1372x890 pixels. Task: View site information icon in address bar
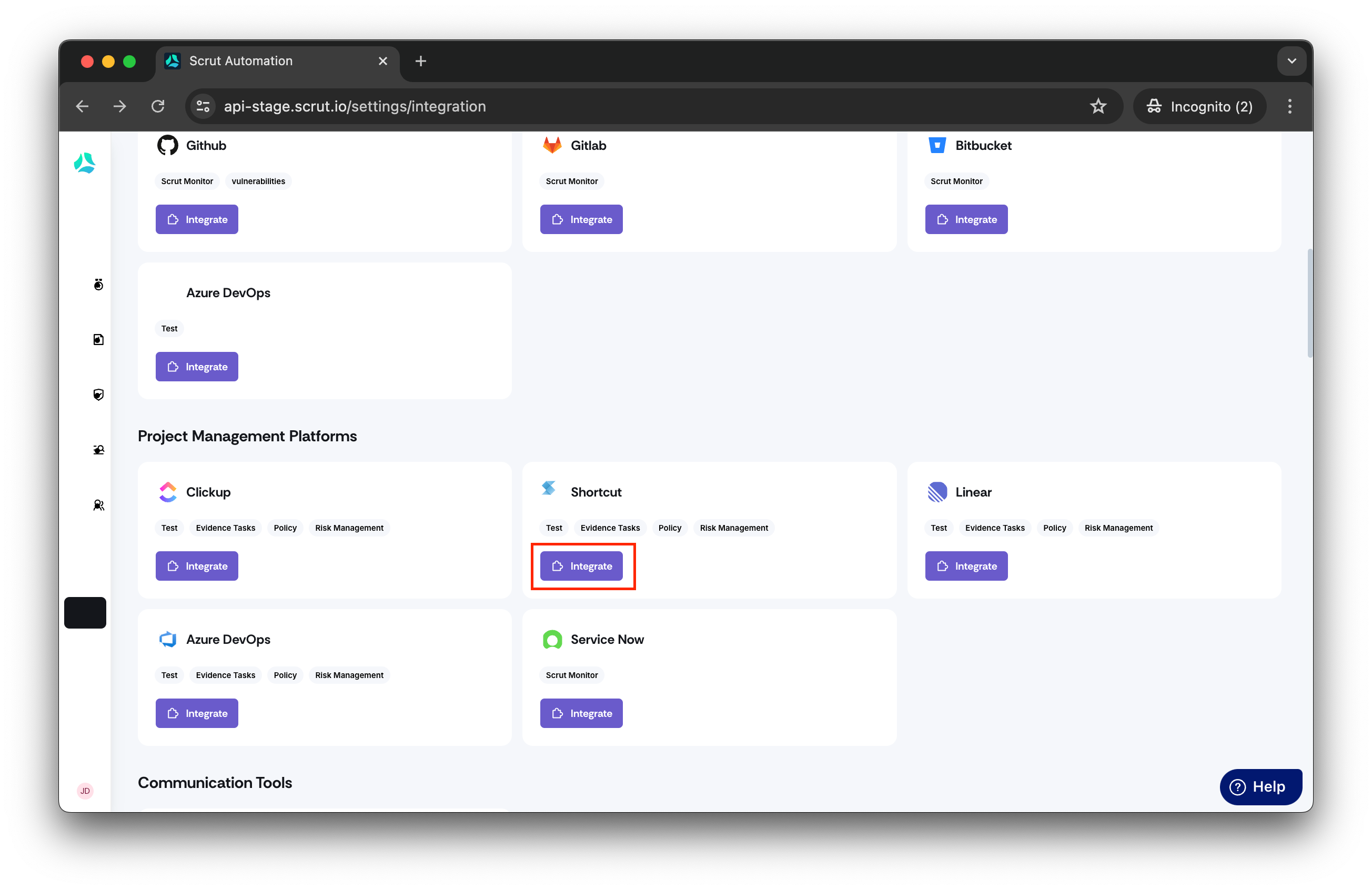click(x=203, y=106)
